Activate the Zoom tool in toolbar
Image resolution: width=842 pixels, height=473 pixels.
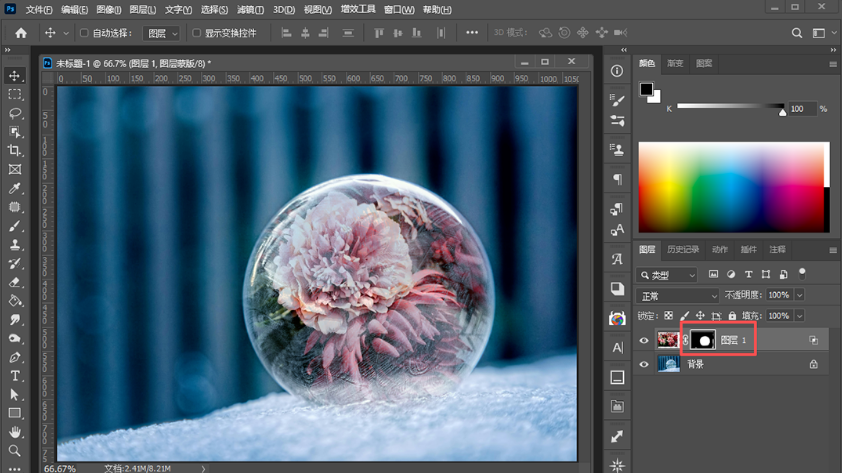pyautogui.click(x=14, y=450)
